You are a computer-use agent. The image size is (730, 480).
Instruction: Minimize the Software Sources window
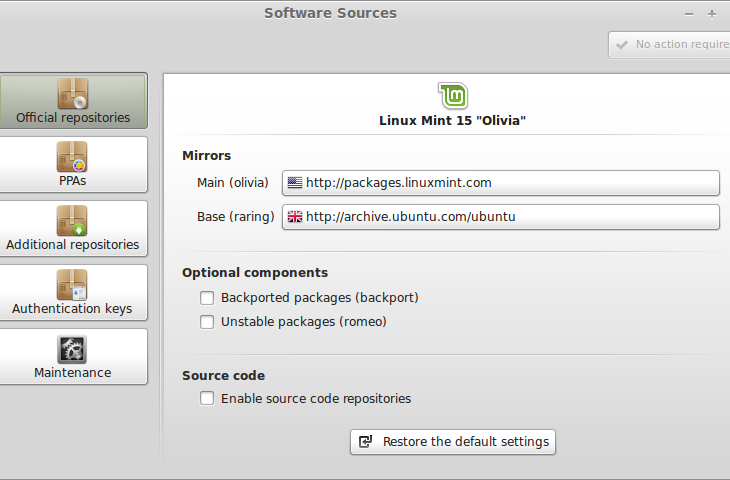(x=689, y=14)
